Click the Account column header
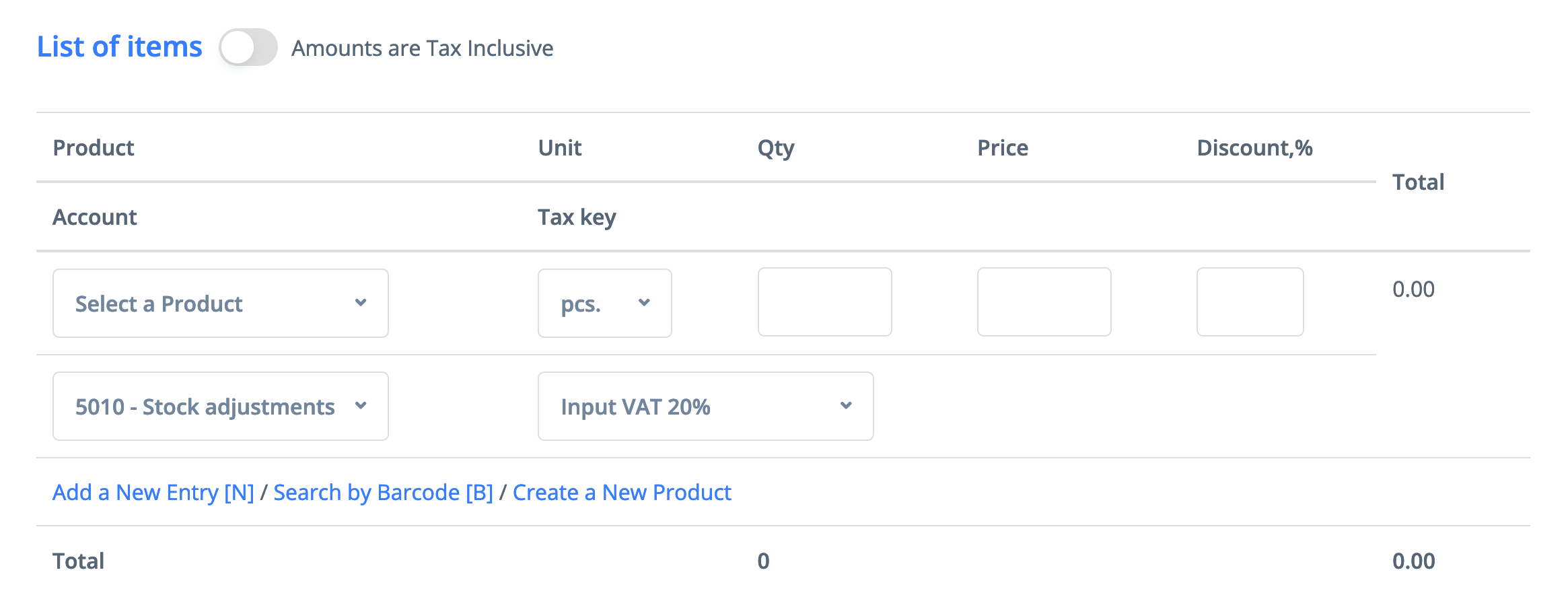 tap(95, 217)
